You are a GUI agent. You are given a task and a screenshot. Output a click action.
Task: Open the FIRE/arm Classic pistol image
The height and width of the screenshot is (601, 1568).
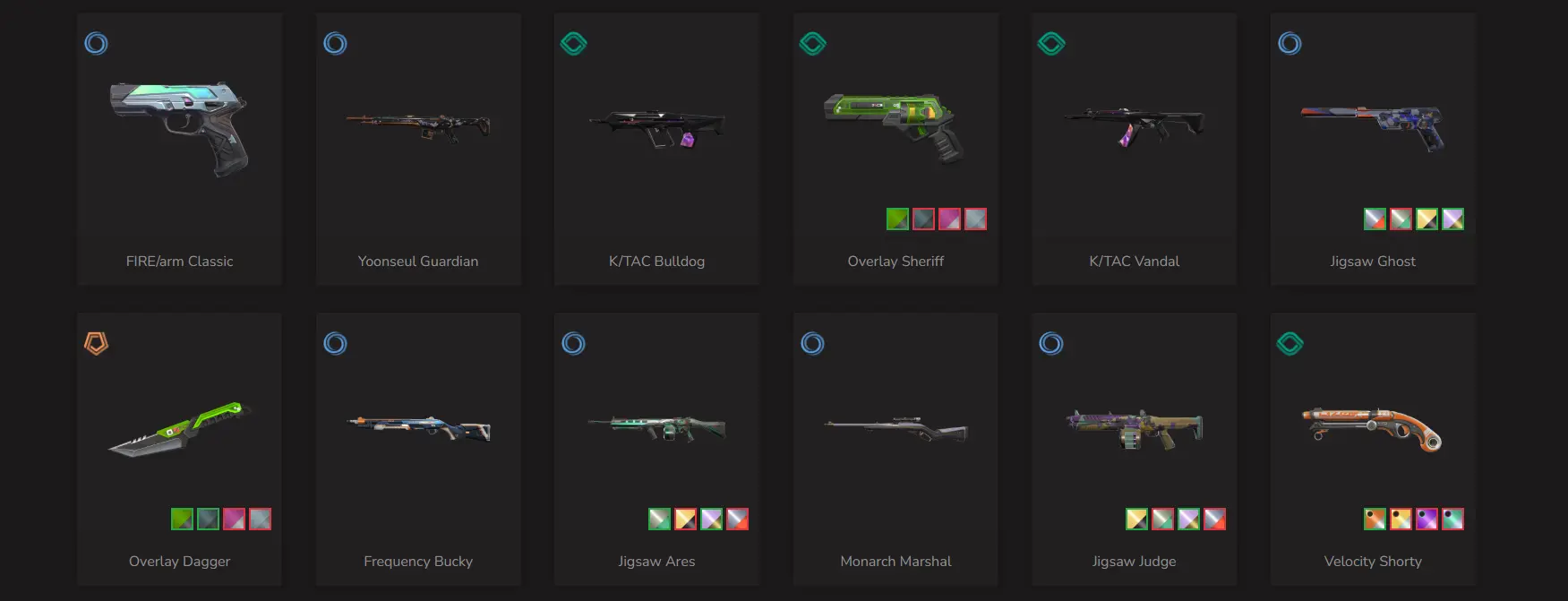pyautogui.click(x=179, y=128)
